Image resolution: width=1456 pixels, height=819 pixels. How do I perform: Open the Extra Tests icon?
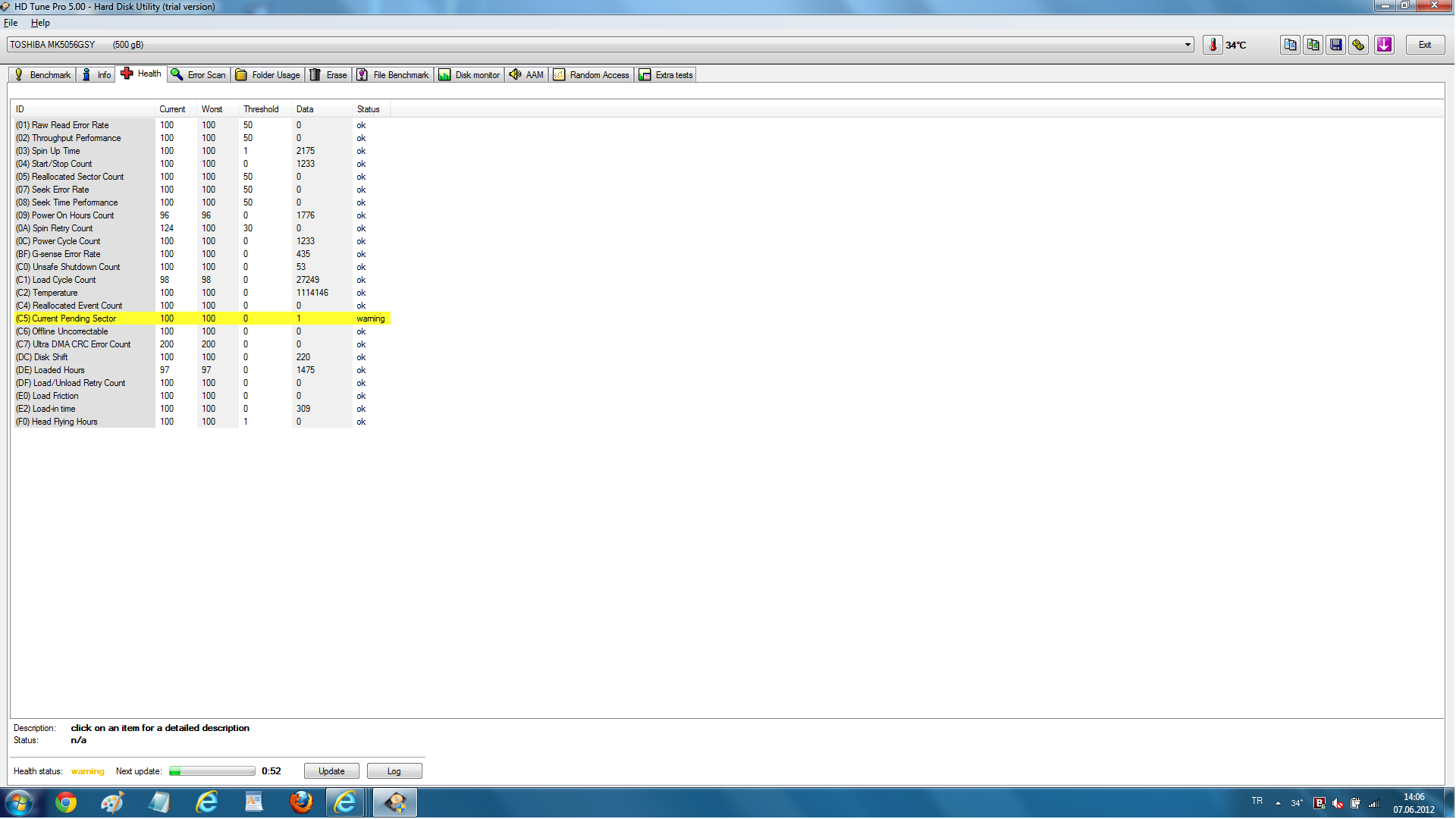[x=665, y=75]
